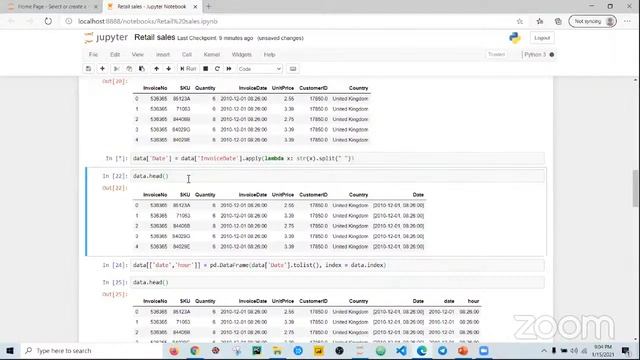The image size is (640, 360).
Task: Open the Insert menu
Action: (x=162, y=54)
